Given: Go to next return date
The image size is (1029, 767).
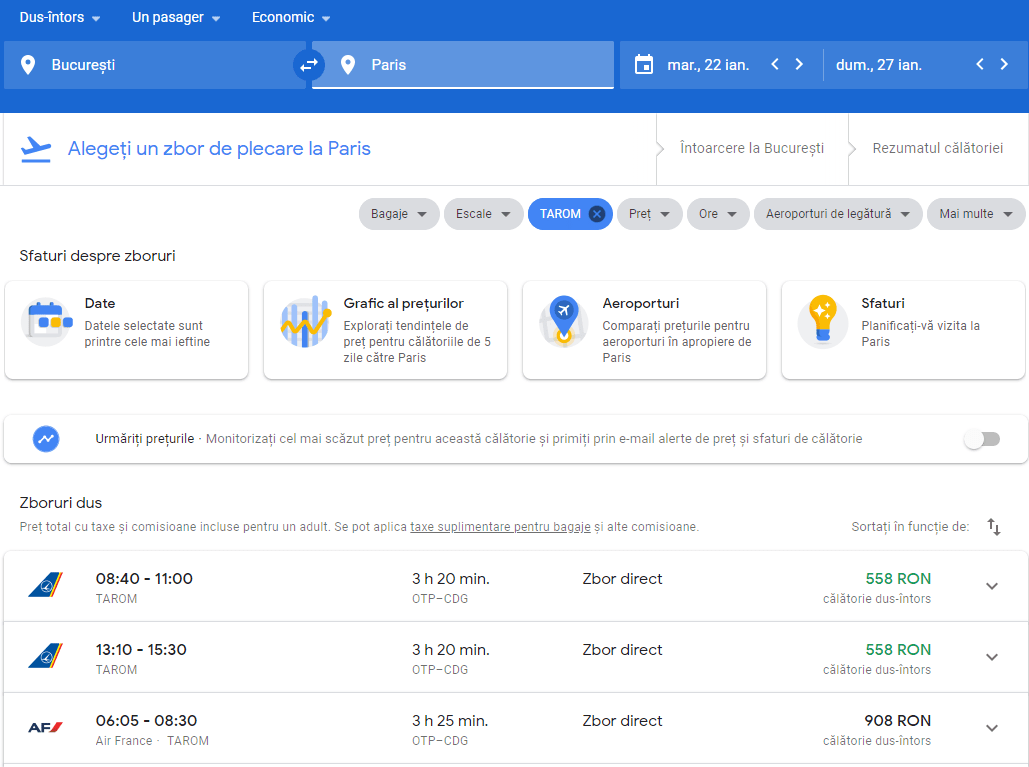Looking at the screenshot, I should [1004, 64].
